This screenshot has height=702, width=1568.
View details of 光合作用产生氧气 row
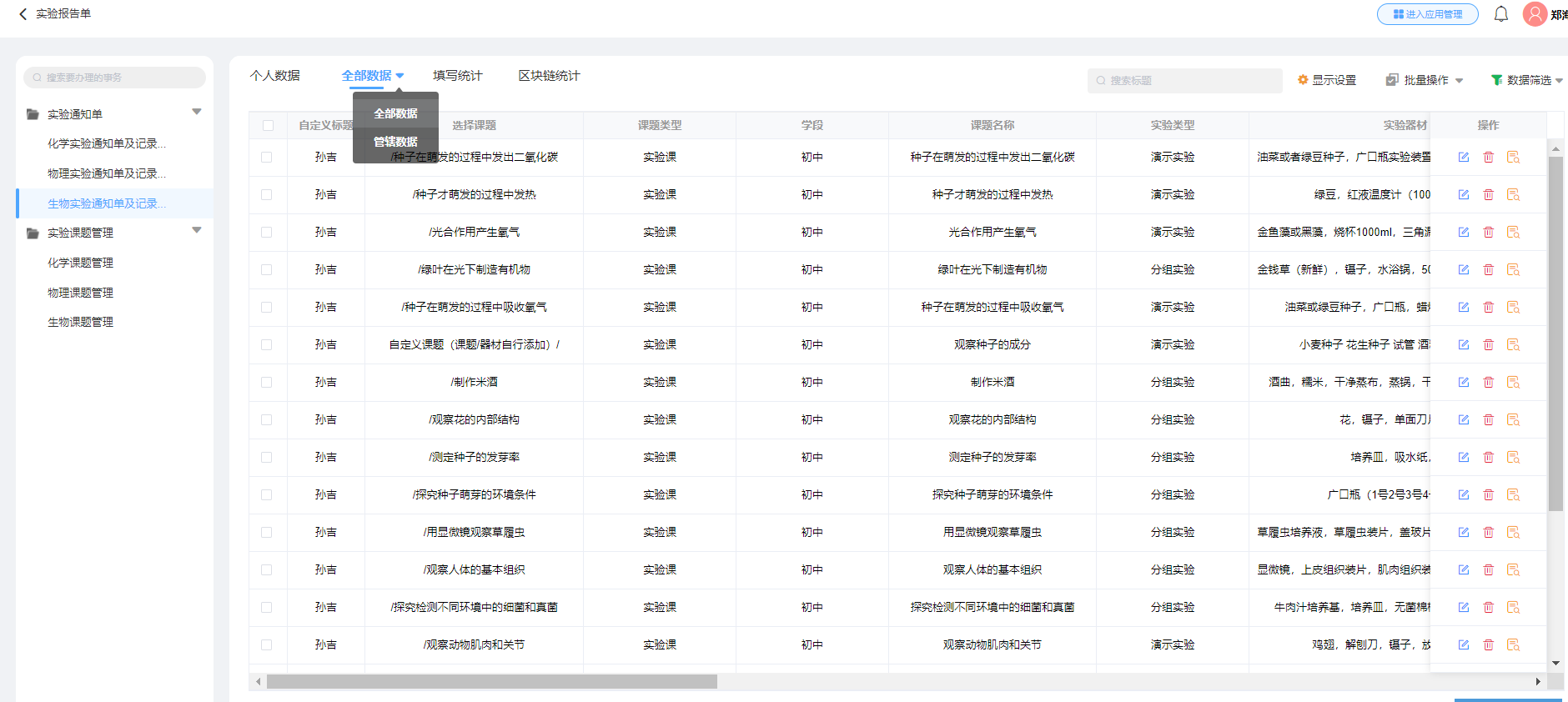pyautogui.click(x=1514, y=232)
